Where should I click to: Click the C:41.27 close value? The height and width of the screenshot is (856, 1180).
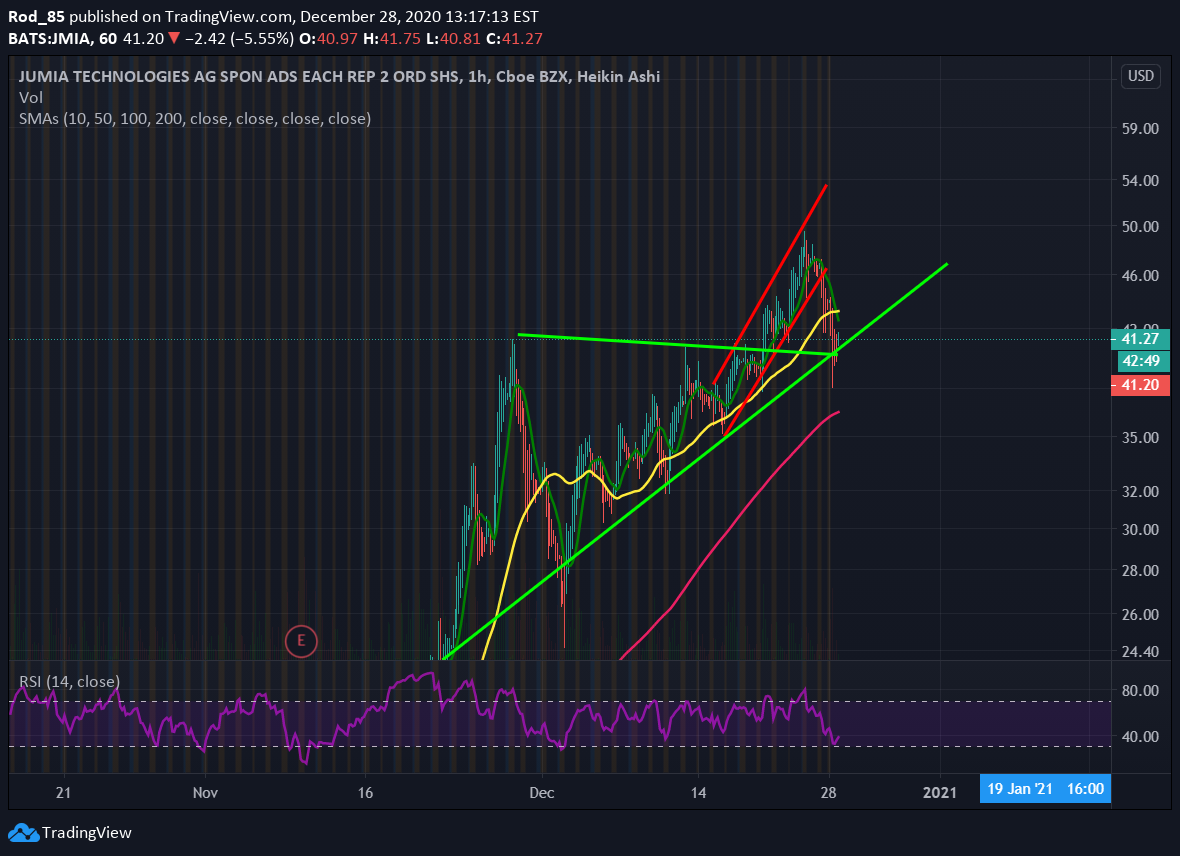pyautogui.click(x=514, y=38)
